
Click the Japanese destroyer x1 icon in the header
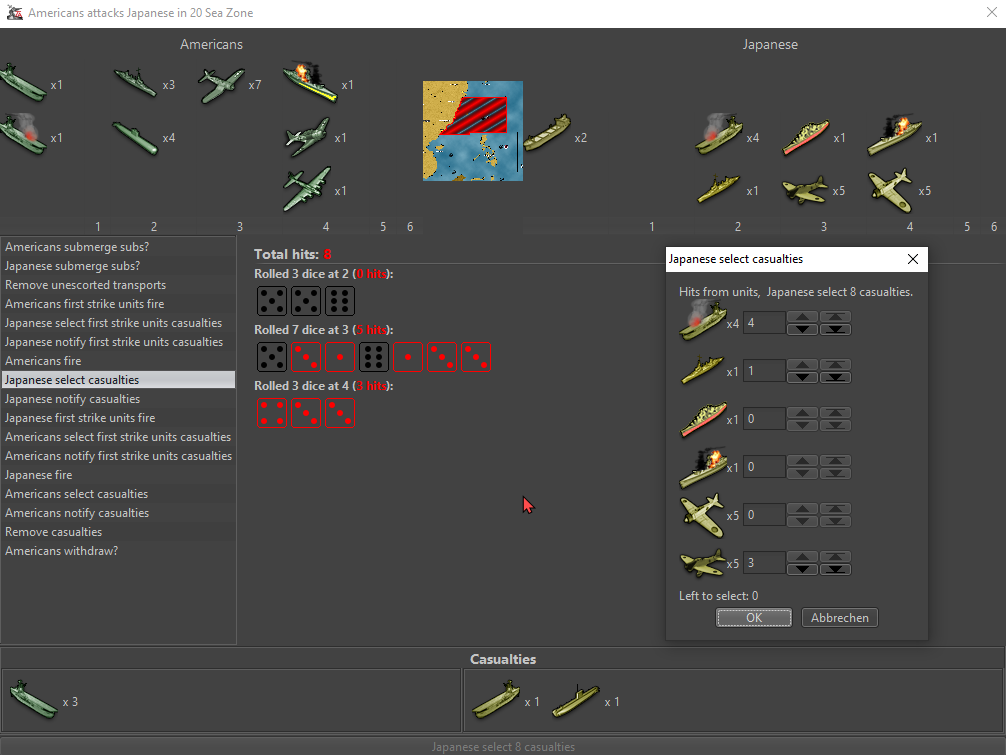(718, 189)
